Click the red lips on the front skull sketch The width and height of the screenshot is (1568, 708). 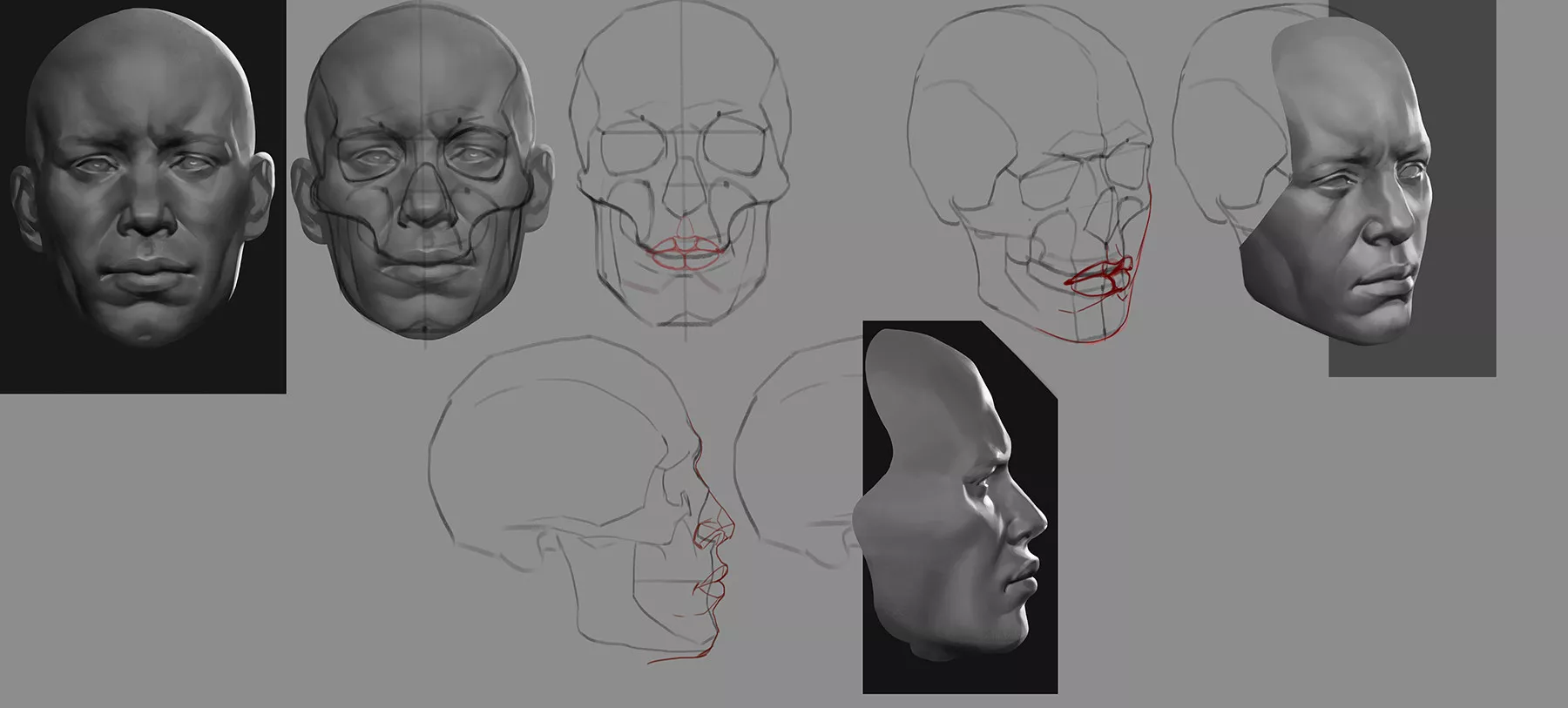[686, 252]
